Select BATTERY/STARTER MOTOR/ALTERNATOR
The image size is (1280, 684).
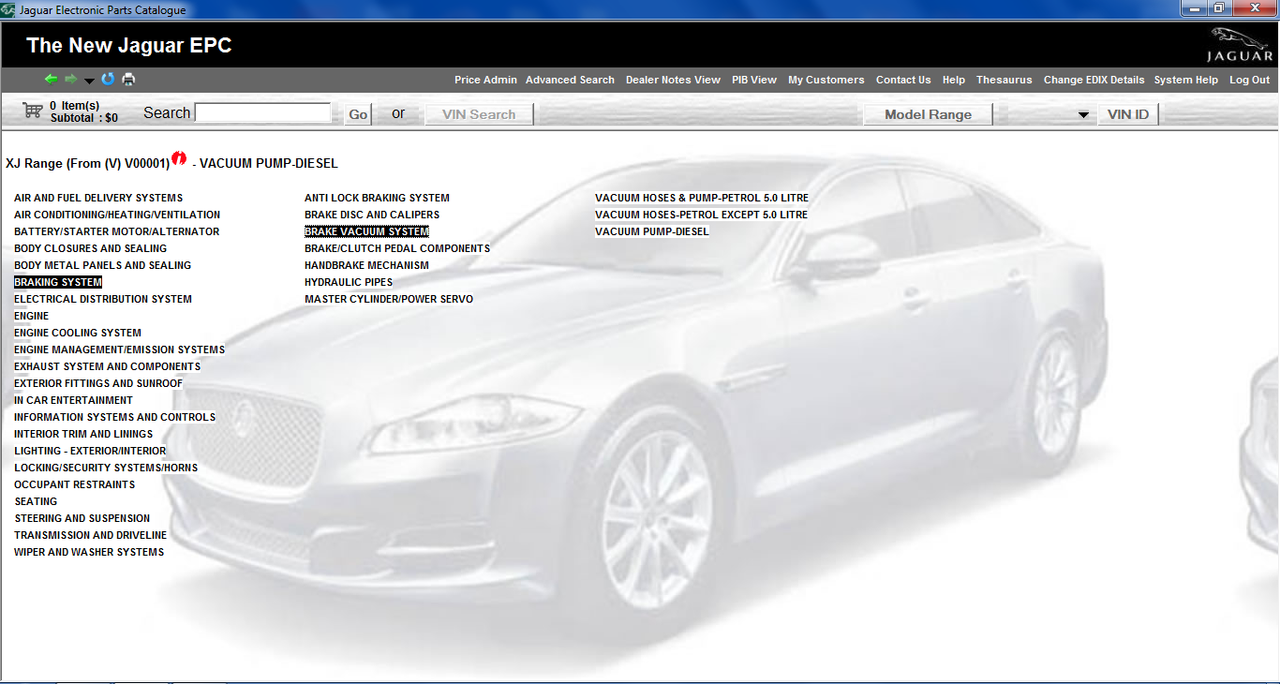point(117,232)
